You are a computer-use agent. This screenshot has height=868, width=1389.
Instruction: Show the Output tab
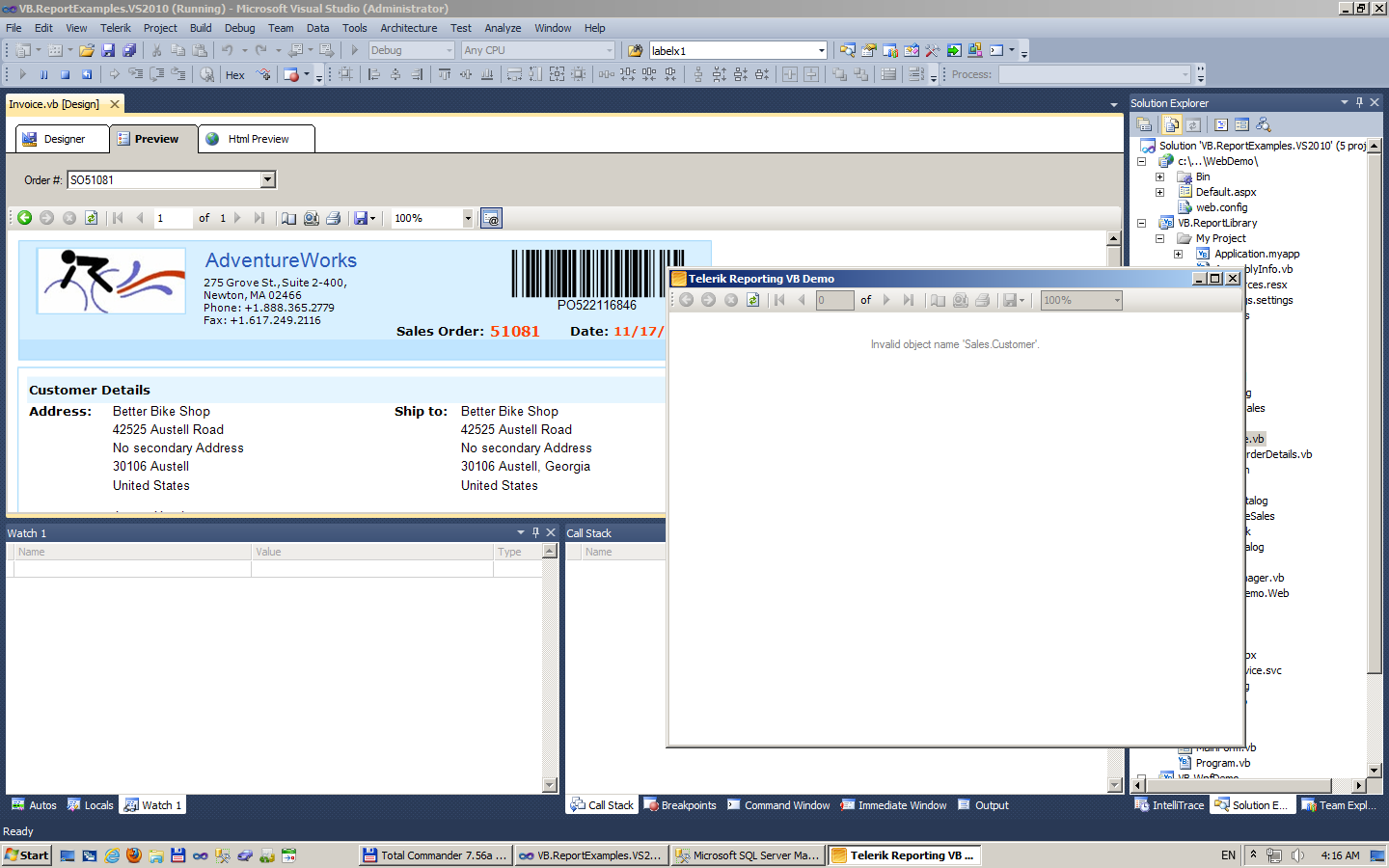point(983,805)
